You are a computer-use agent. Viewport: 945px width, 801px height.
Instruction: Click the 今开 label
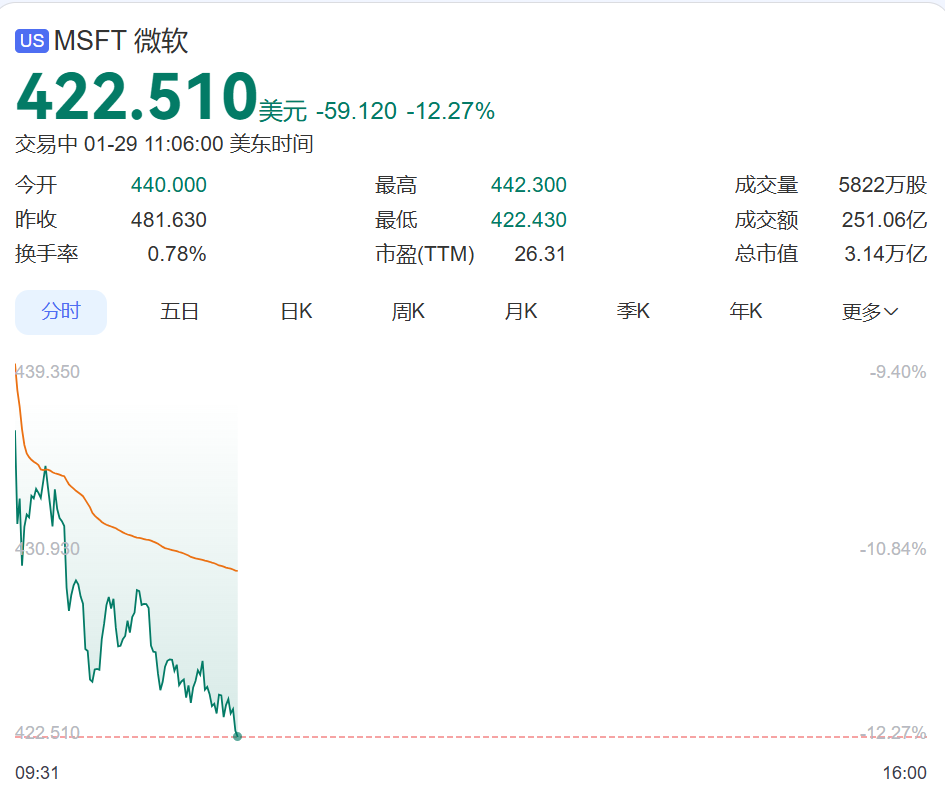point(36,184)
